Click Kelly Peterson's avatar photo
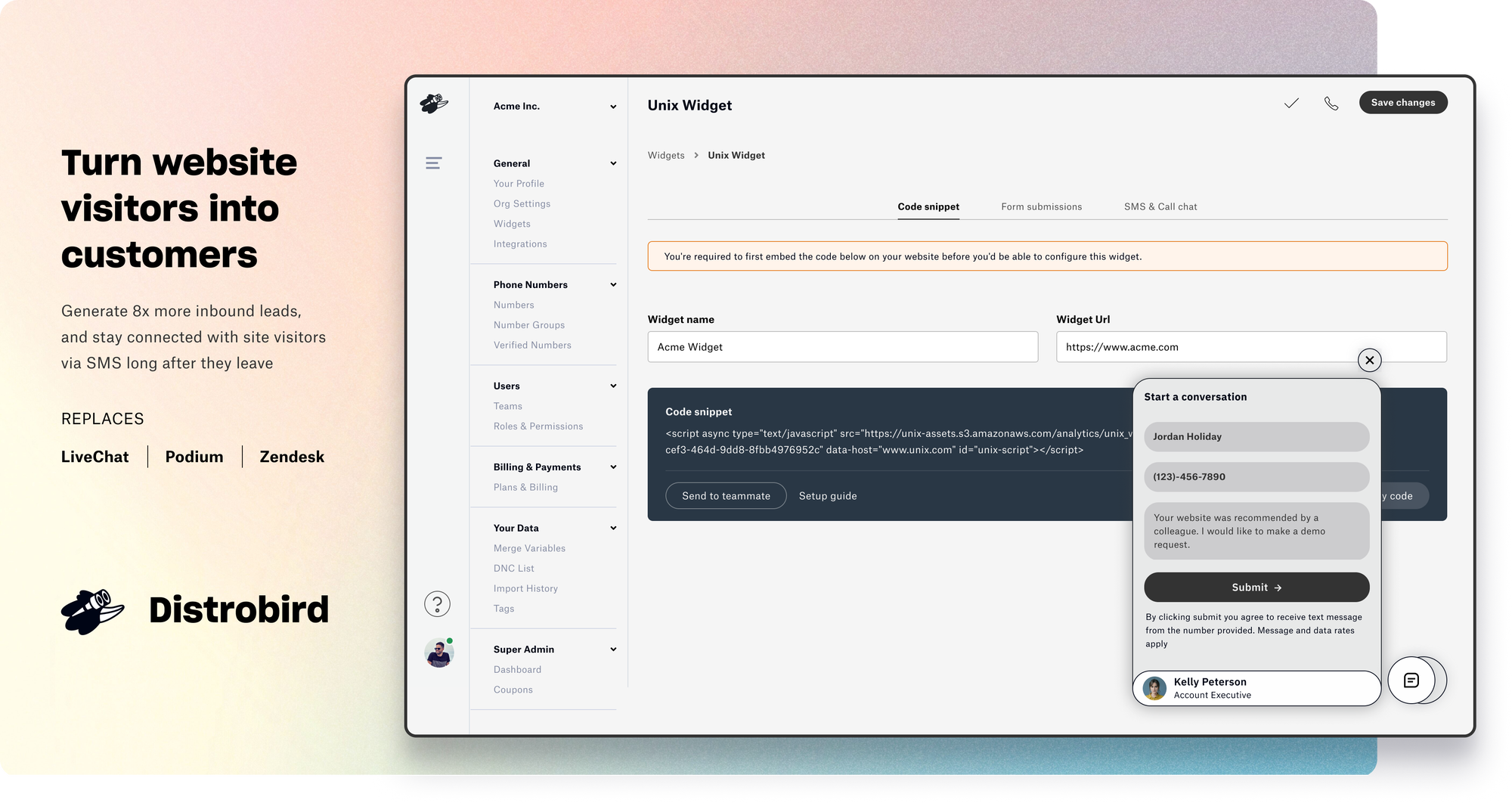 click(x=1154, y=688)
